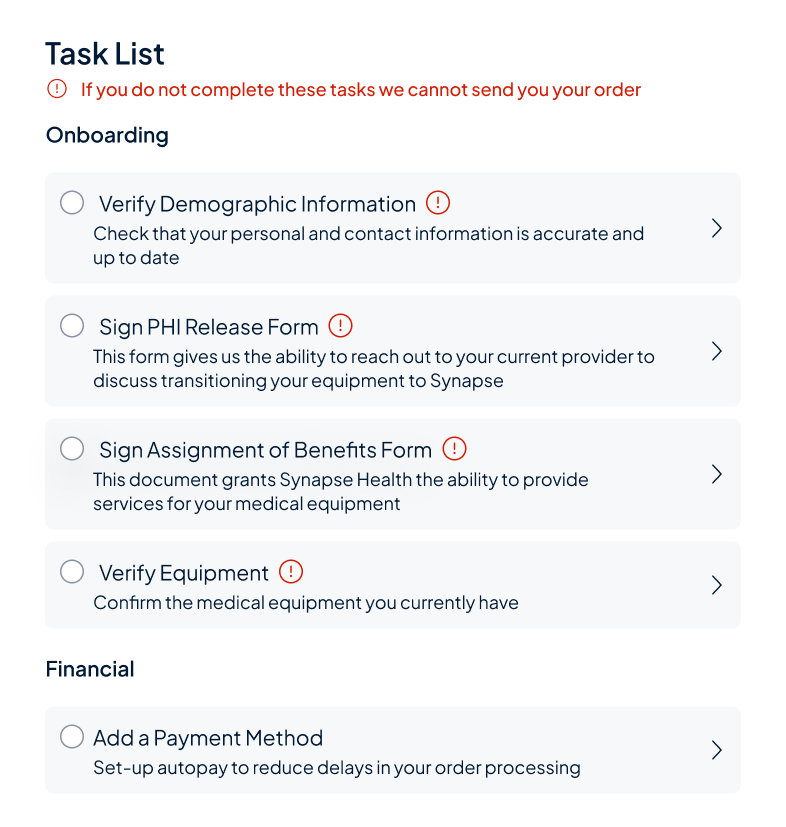Select the Add a Payment Method circle
Viewport: 786px width, 827px height.
tap(72, 737)
